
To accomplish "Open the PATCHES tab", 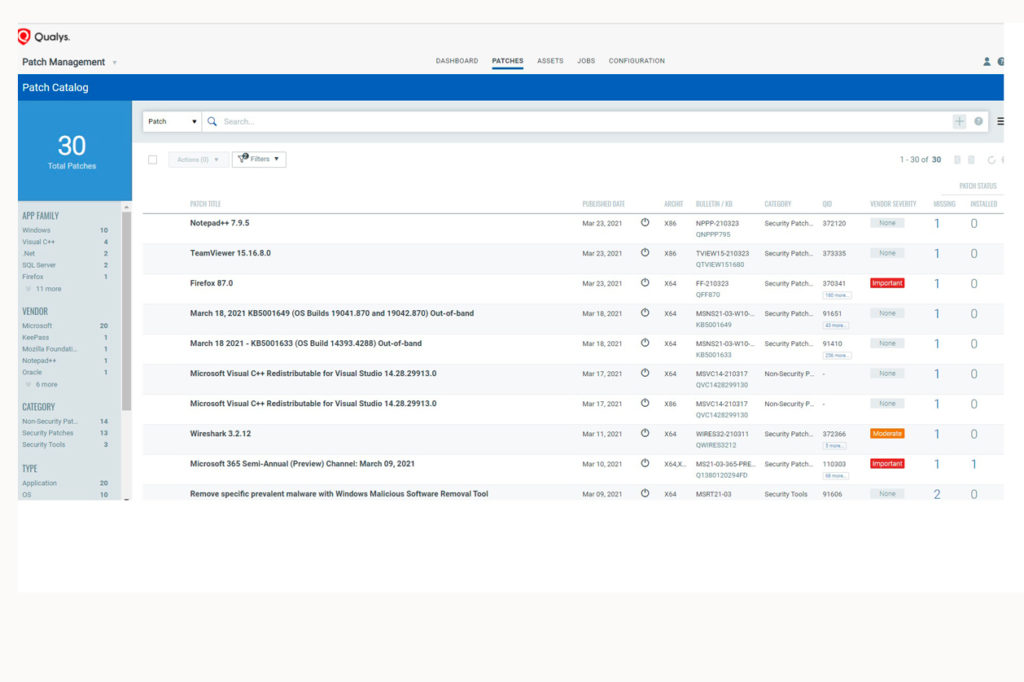I will click(x=507, y=61).
